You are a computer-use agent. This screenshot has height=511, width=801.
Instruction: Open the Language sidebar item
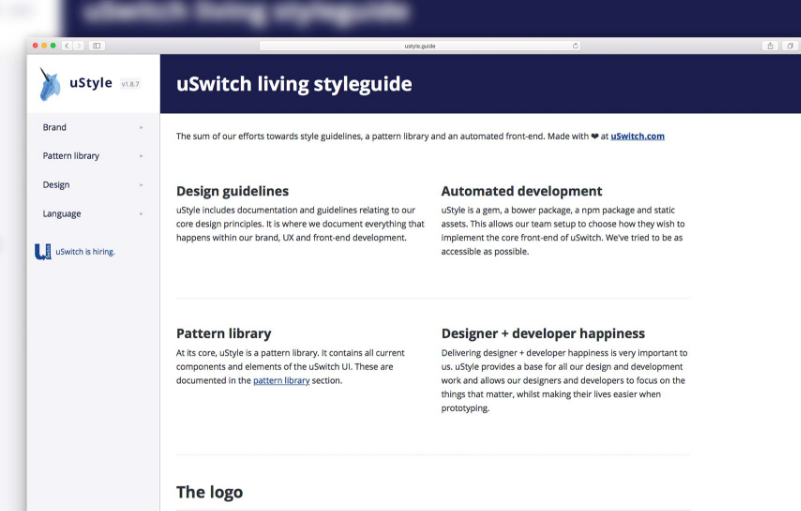[x=62, y=214]
